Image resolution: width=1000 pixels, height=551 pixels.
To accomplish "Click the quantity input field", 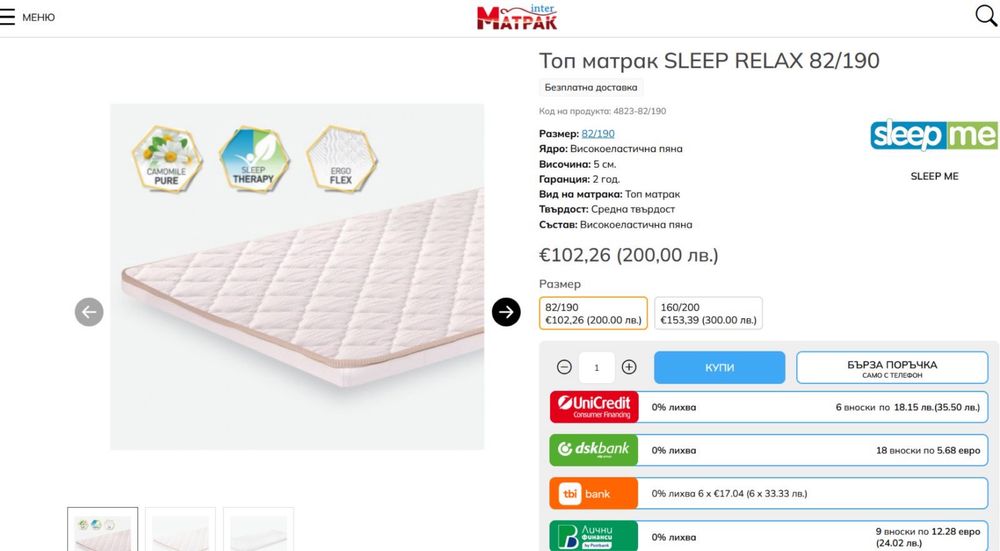I will 597,367.
